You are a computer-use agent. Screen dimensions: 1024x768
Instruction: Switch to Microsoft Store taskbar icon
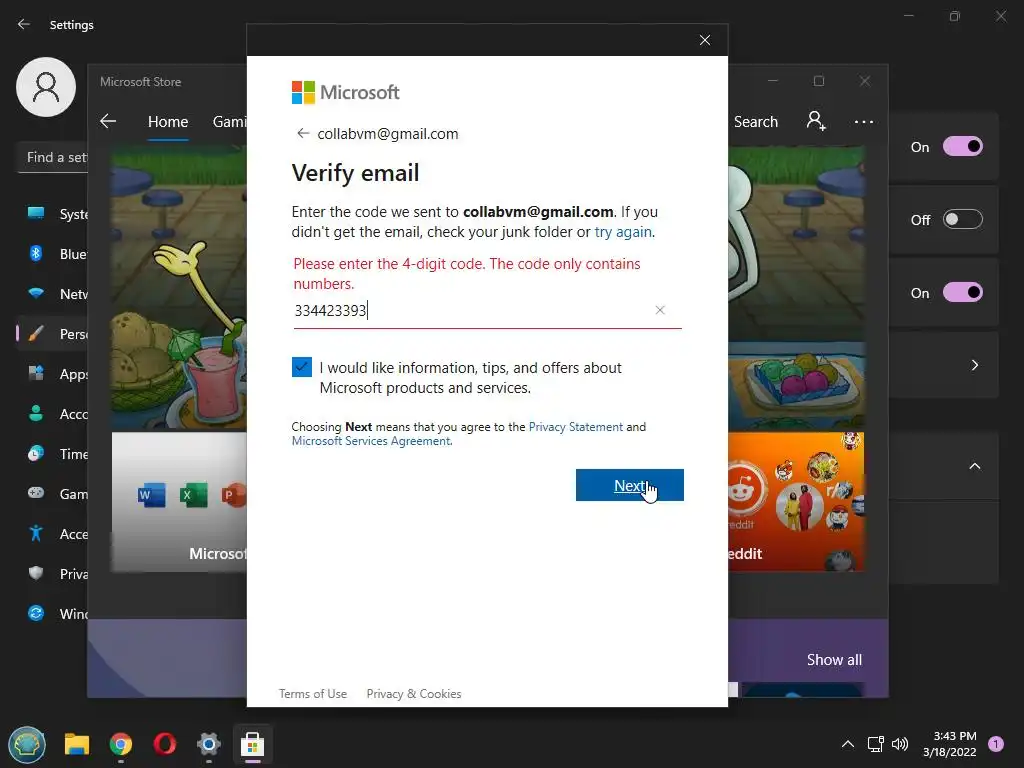252,744
